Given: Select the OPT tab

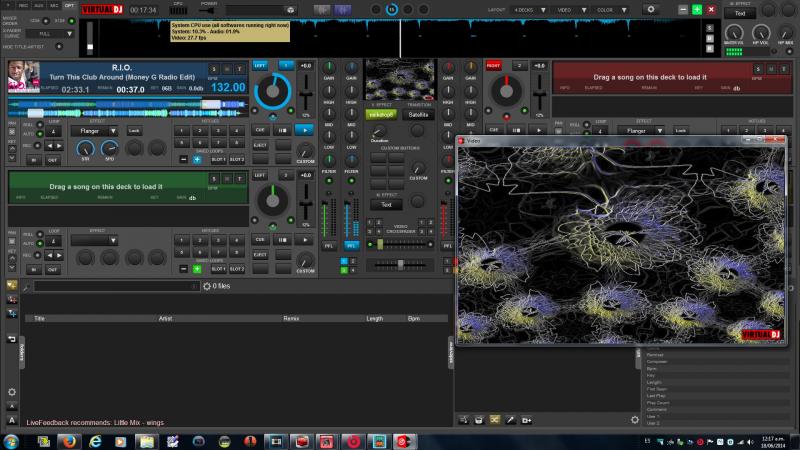Looking at the screenshot, I should pos(69,6).
